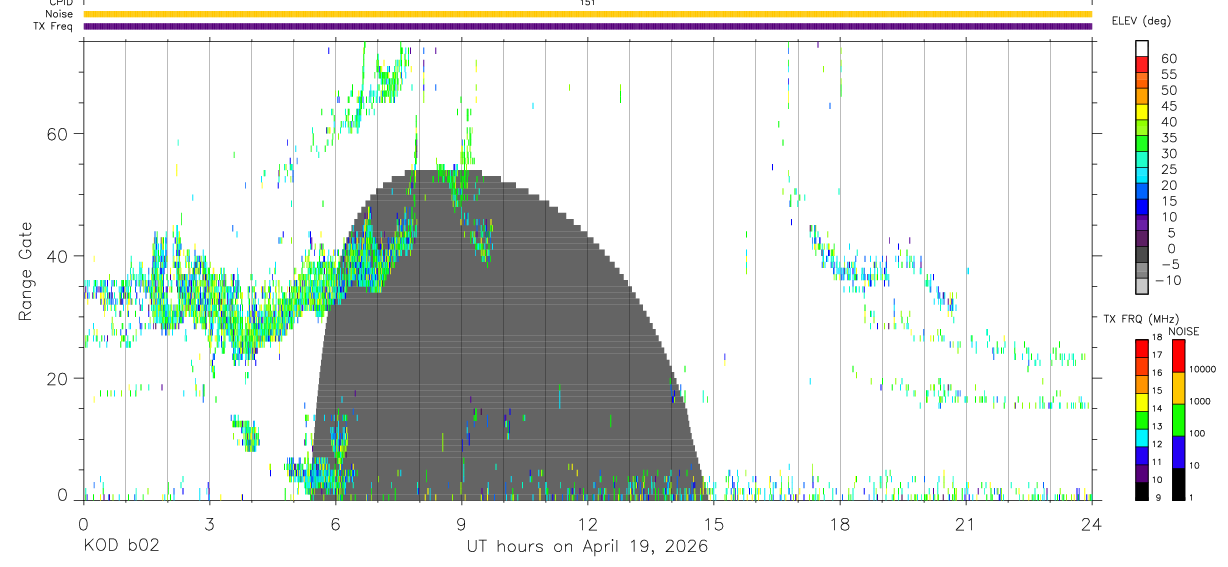Click the 'KOD b02' radar beam label
This screenshot has height=567, width=1228.
coord(121,547)
